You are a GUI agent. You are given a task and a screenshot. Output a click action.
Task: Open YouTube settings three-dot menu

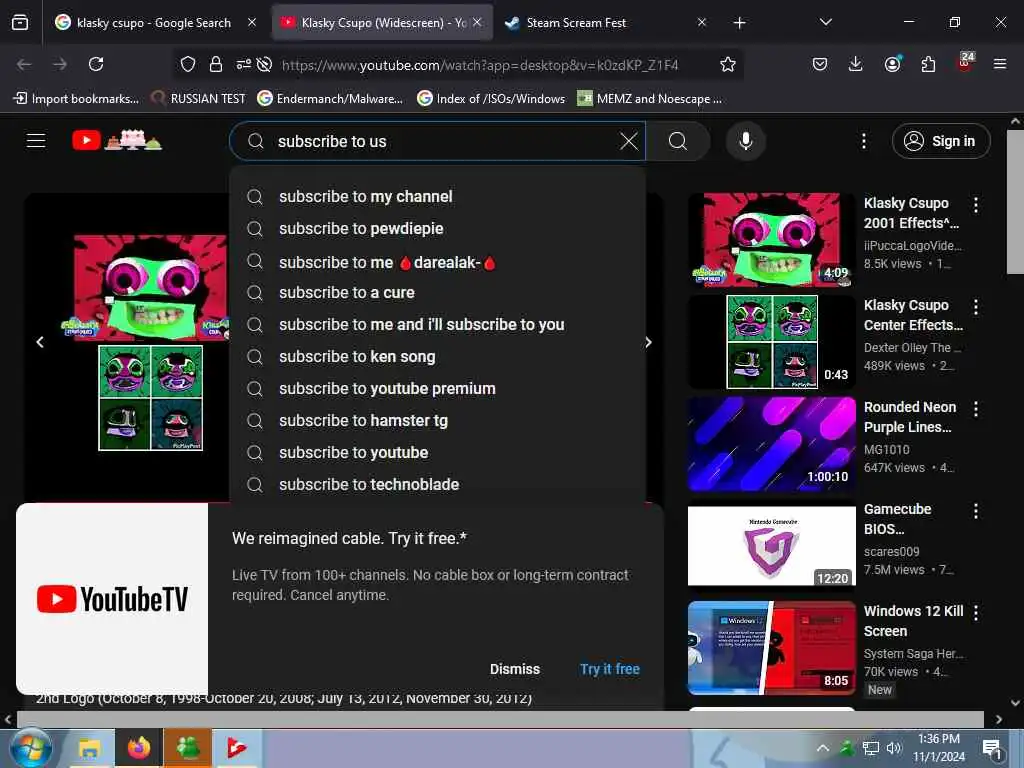(x=863, y=141)
